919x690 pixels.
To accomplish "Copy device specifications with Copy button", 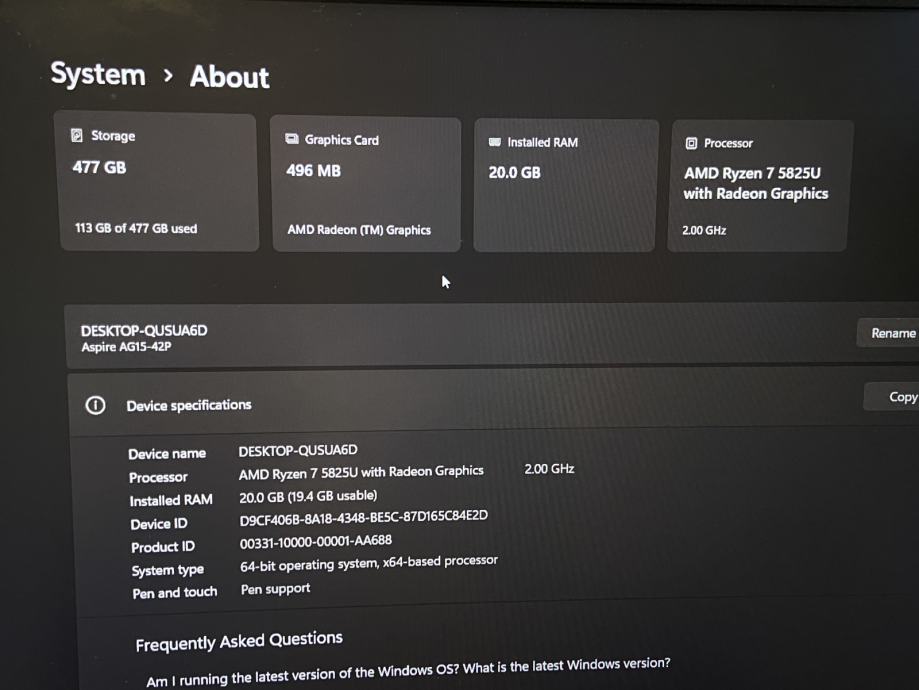I will coord(892,397).
